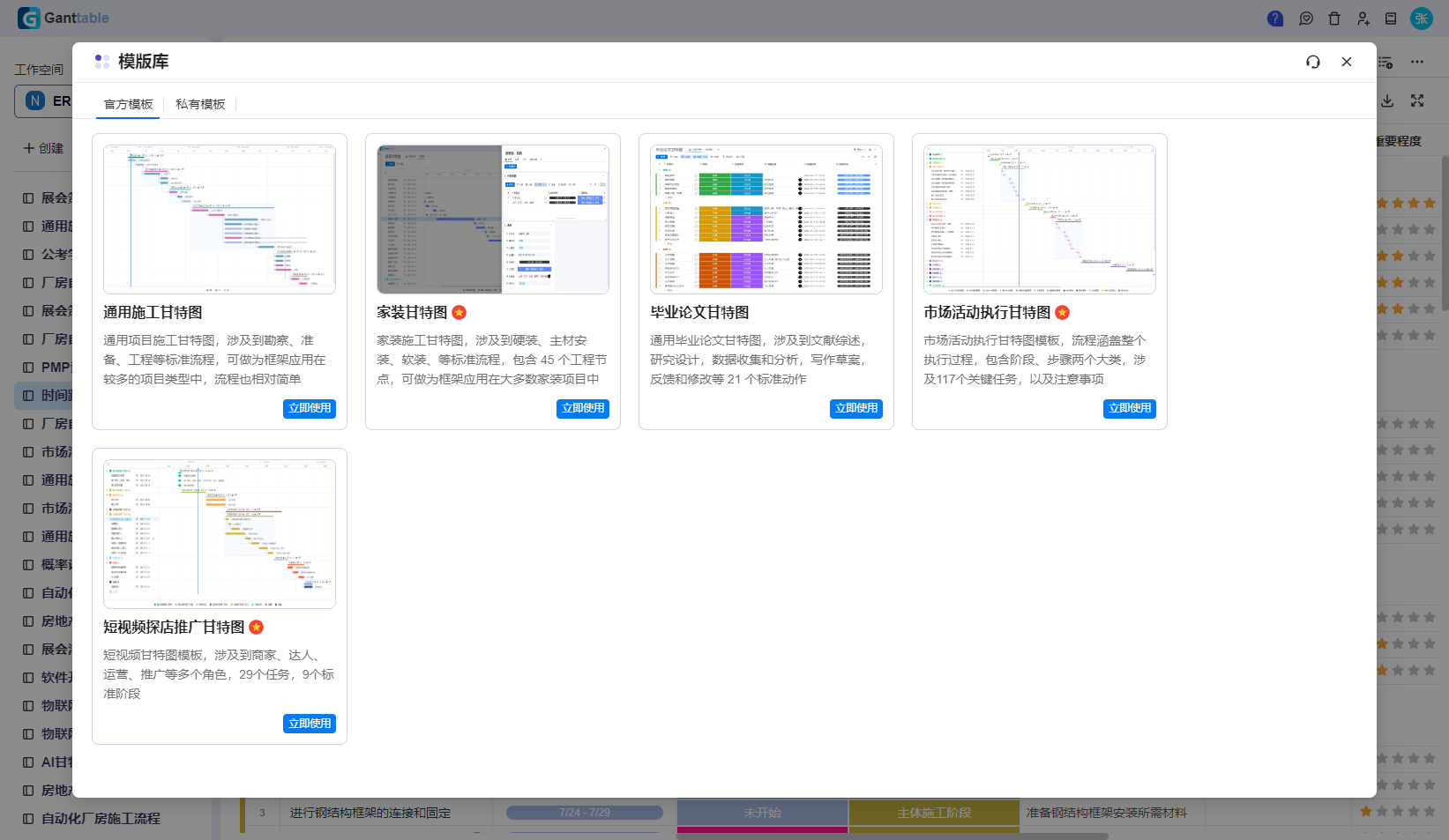Click the red star badge beside 家装甘特图
Screen dimensions: 1449x840
459,312
